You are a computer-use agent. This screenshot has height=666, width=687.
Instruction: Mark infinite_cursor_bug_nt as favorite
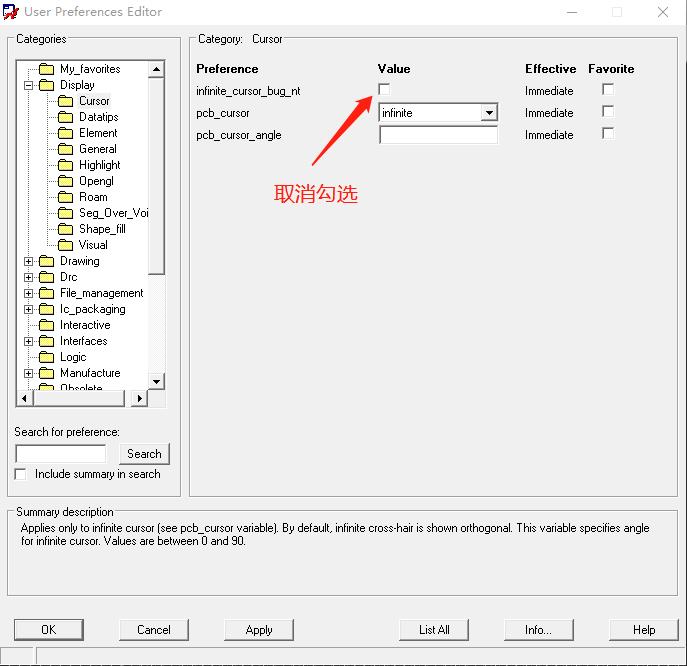(608, 89)
